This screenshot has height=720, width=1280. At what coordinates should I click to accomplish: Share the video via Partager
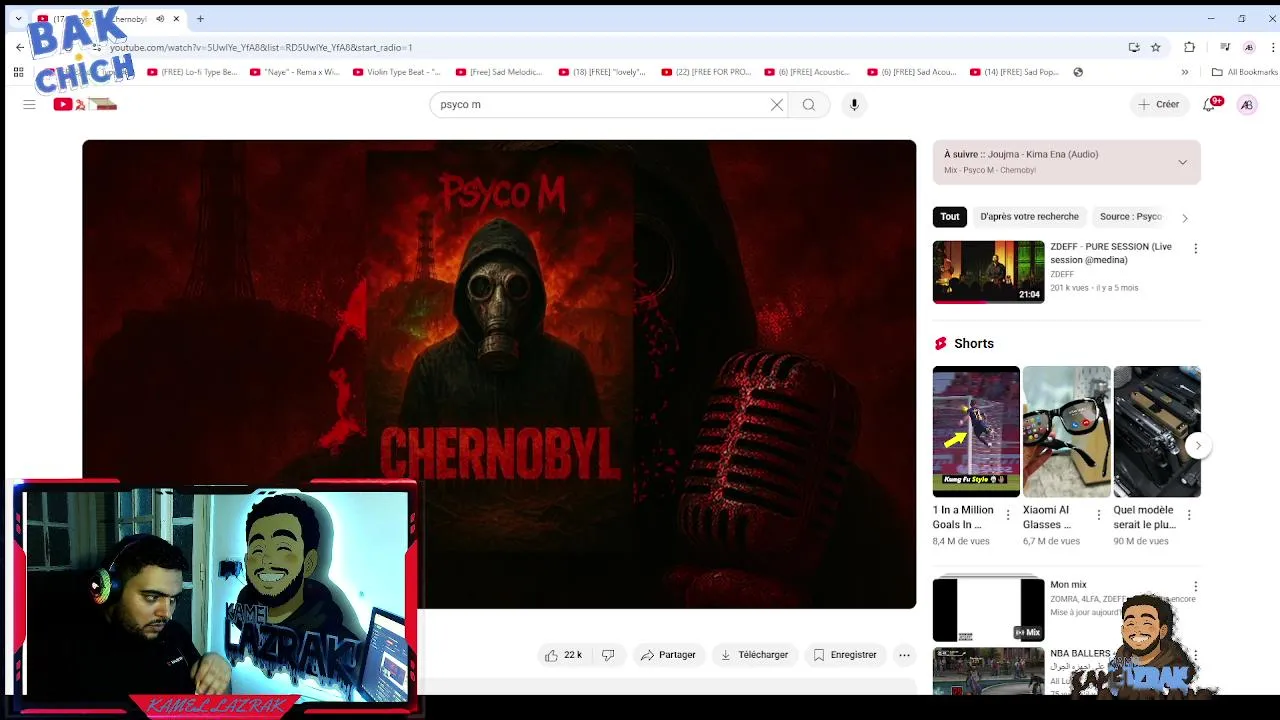(x=668, y=655)
